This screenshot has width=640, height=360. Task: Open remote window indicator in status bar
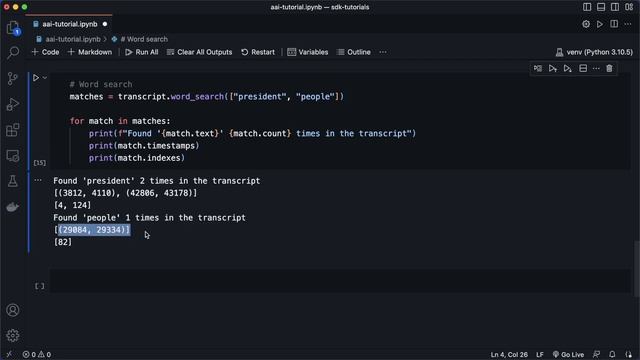[x=9, y=354]
